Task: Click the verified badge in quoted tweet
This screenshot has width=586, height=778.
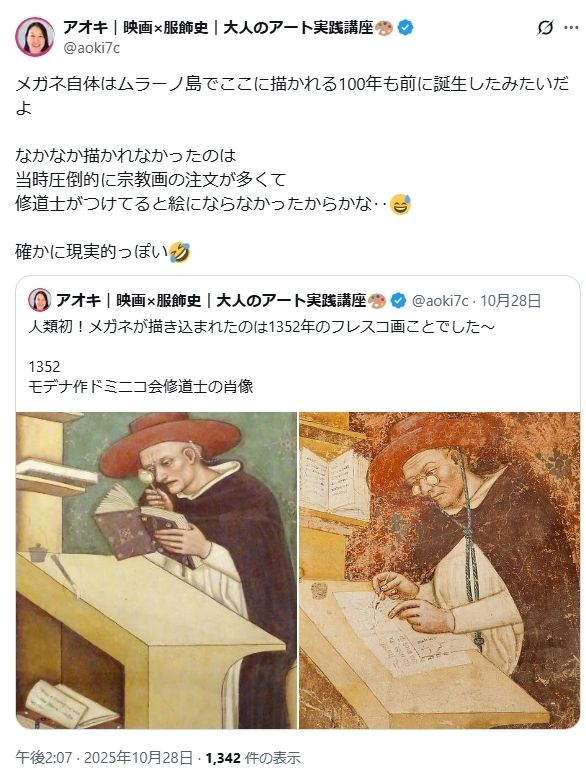Action: point(397,300)
